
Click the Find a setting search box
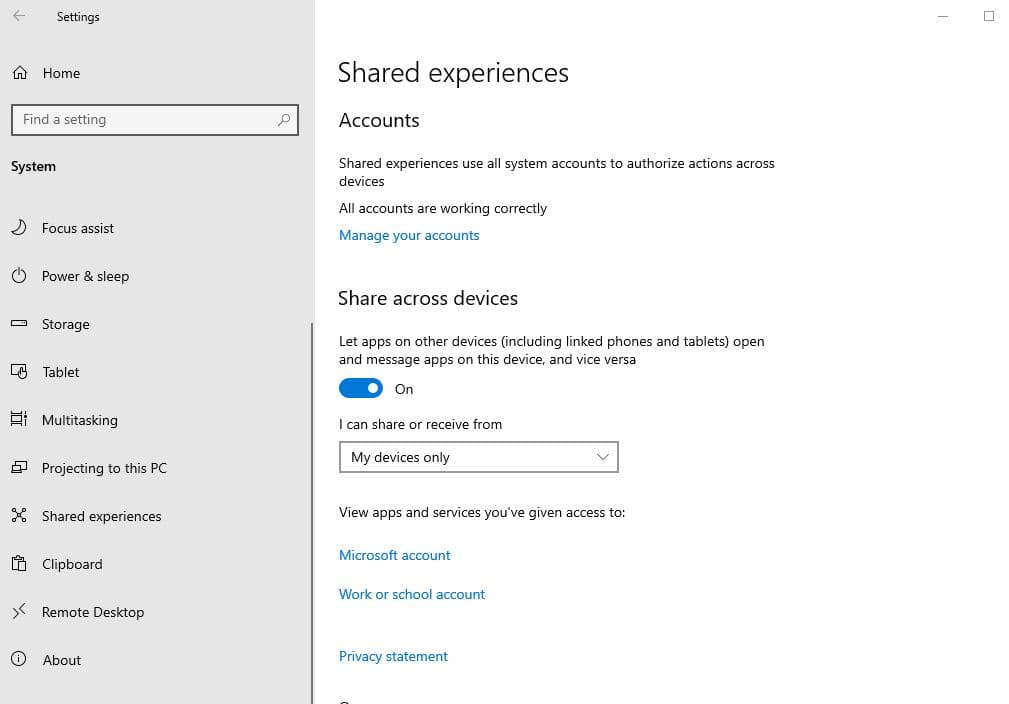[145, 120]
